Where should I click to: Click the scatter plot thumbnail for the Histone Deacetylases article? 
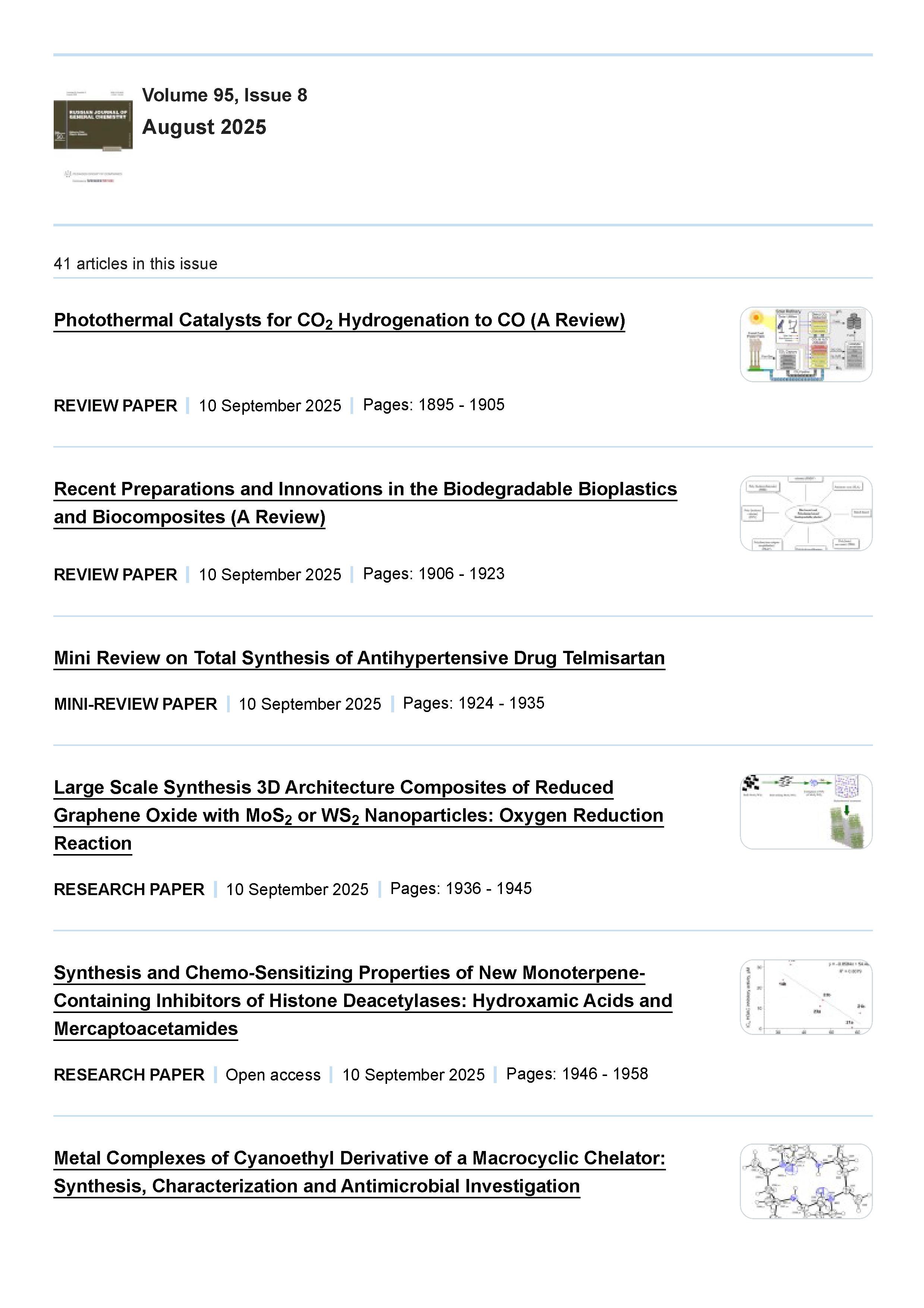805,997
